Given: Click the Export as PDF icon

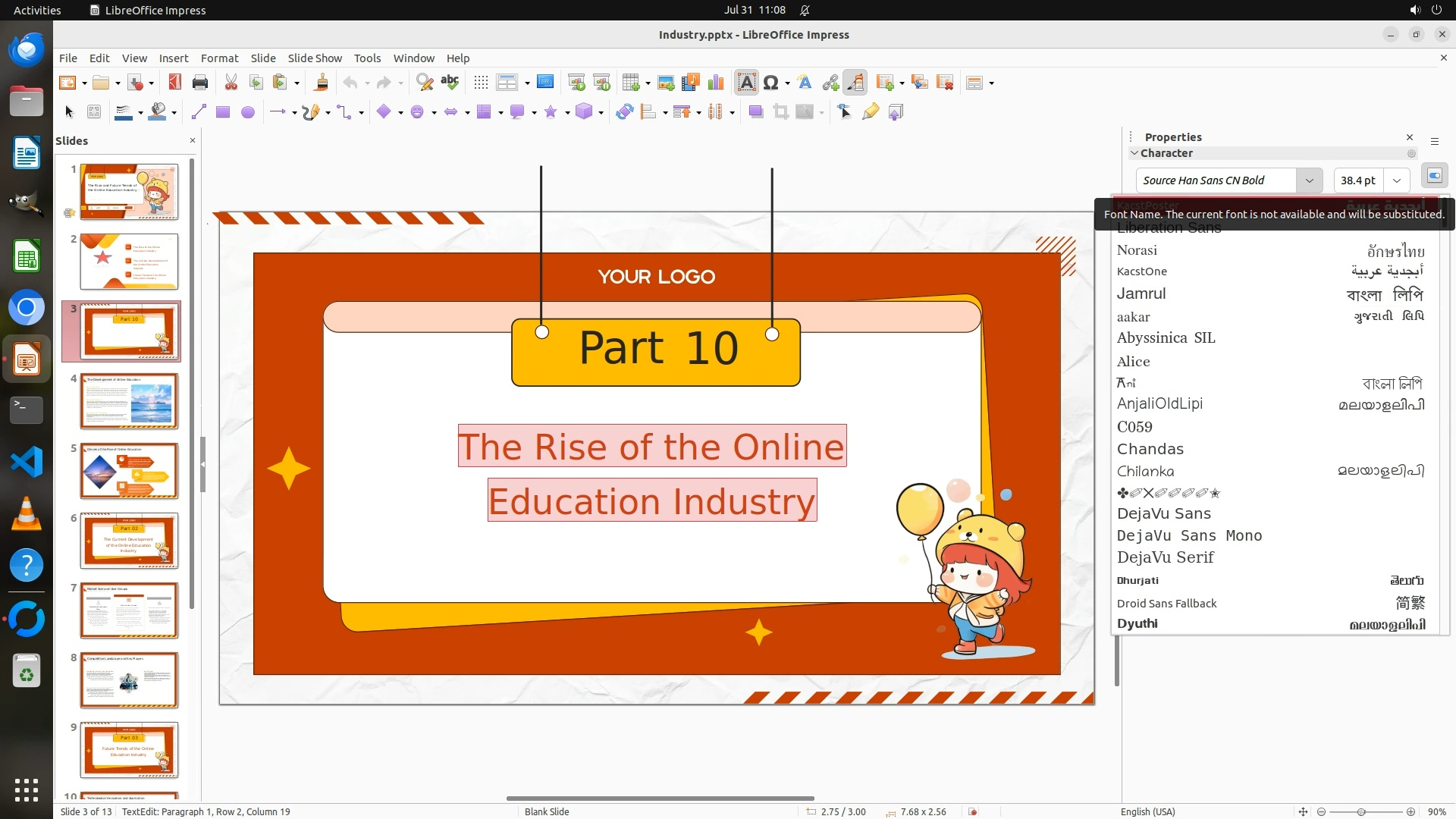Looking at the screenshot, I should pos(174,83).
